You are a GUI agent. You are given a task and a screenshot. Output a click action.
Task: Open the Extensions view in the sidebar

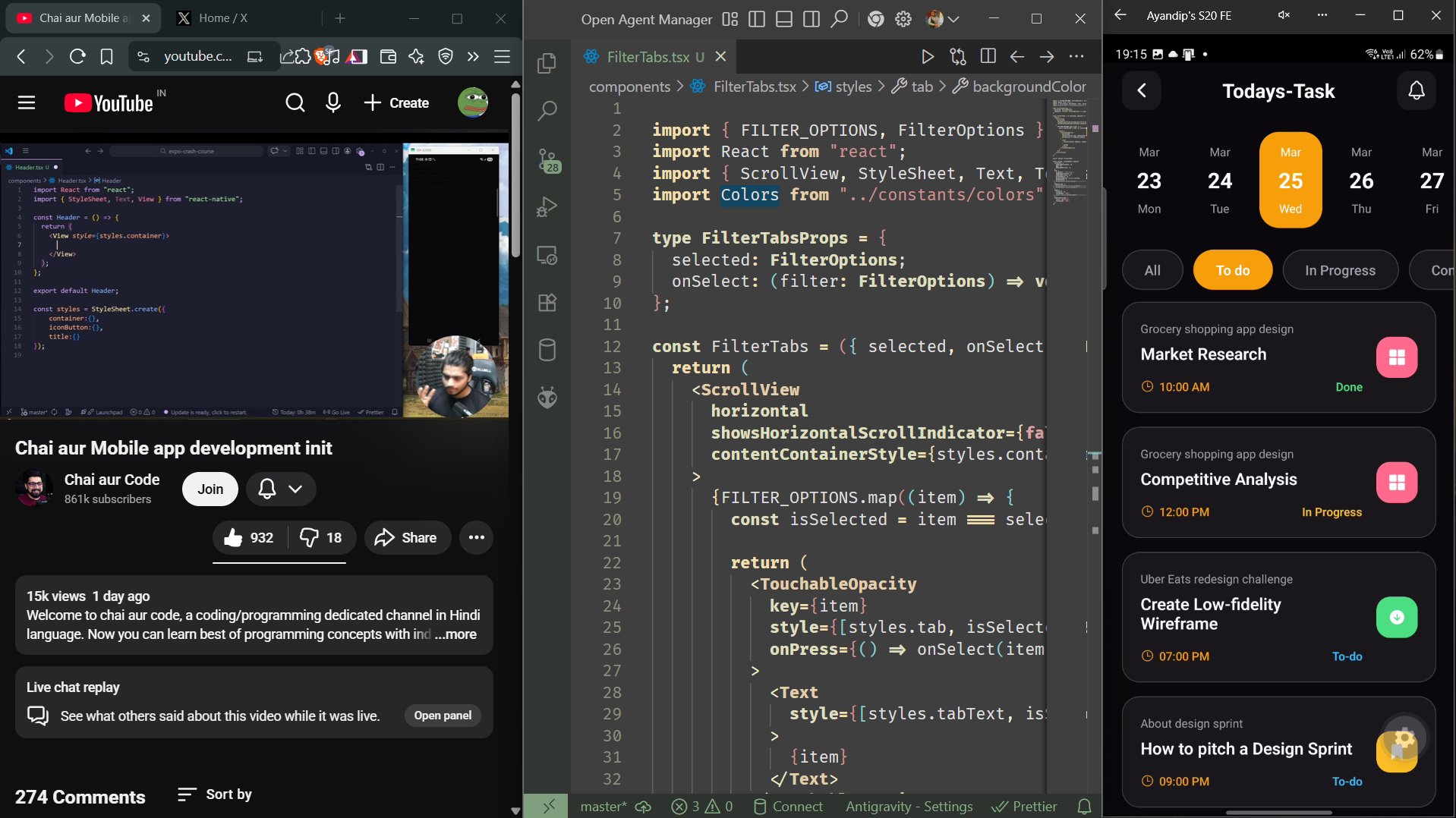[x=547, y=303]
